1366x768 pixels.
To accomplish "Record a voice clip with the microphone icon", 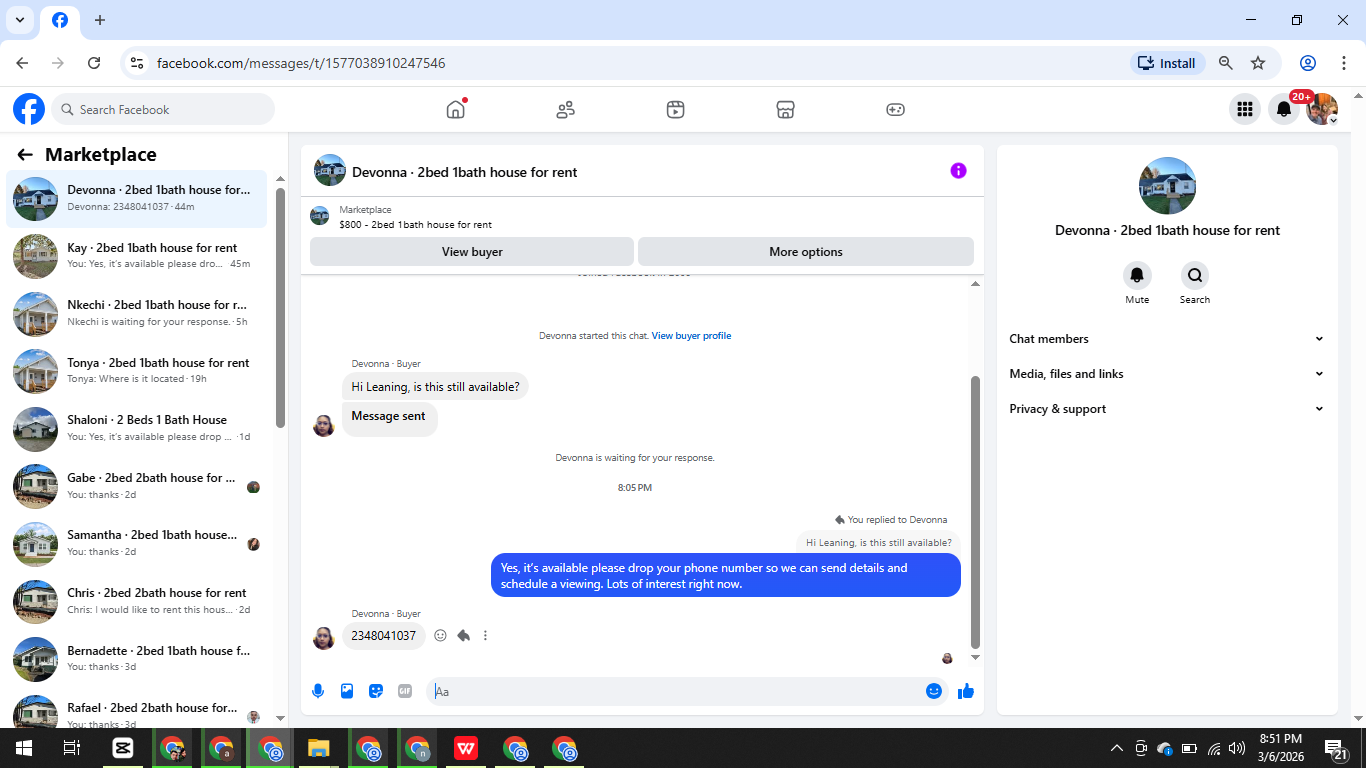I will [318, 691].
